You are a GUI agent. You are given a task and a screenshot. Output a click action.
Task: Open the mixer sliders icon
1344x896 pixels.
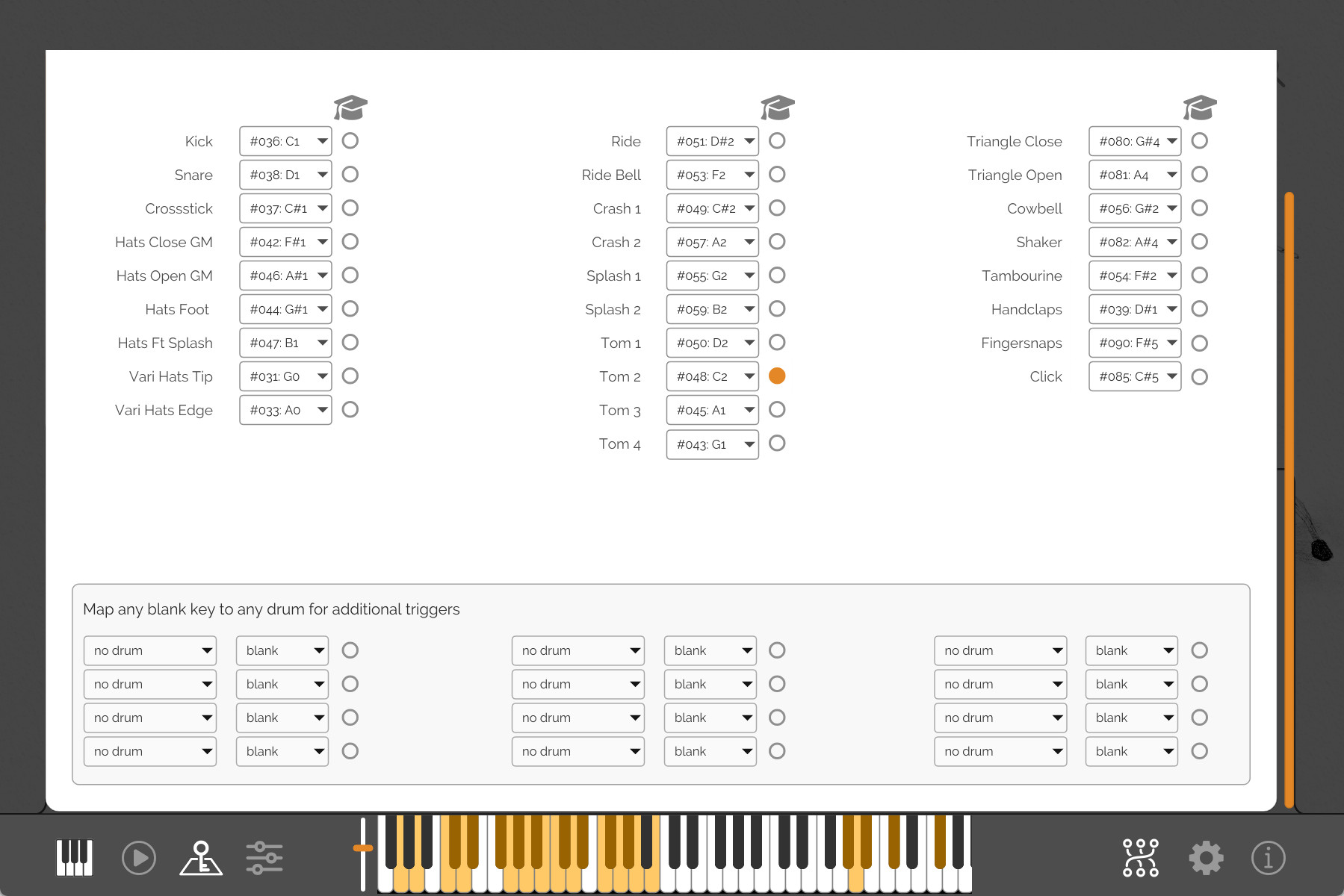click(264, 857)
